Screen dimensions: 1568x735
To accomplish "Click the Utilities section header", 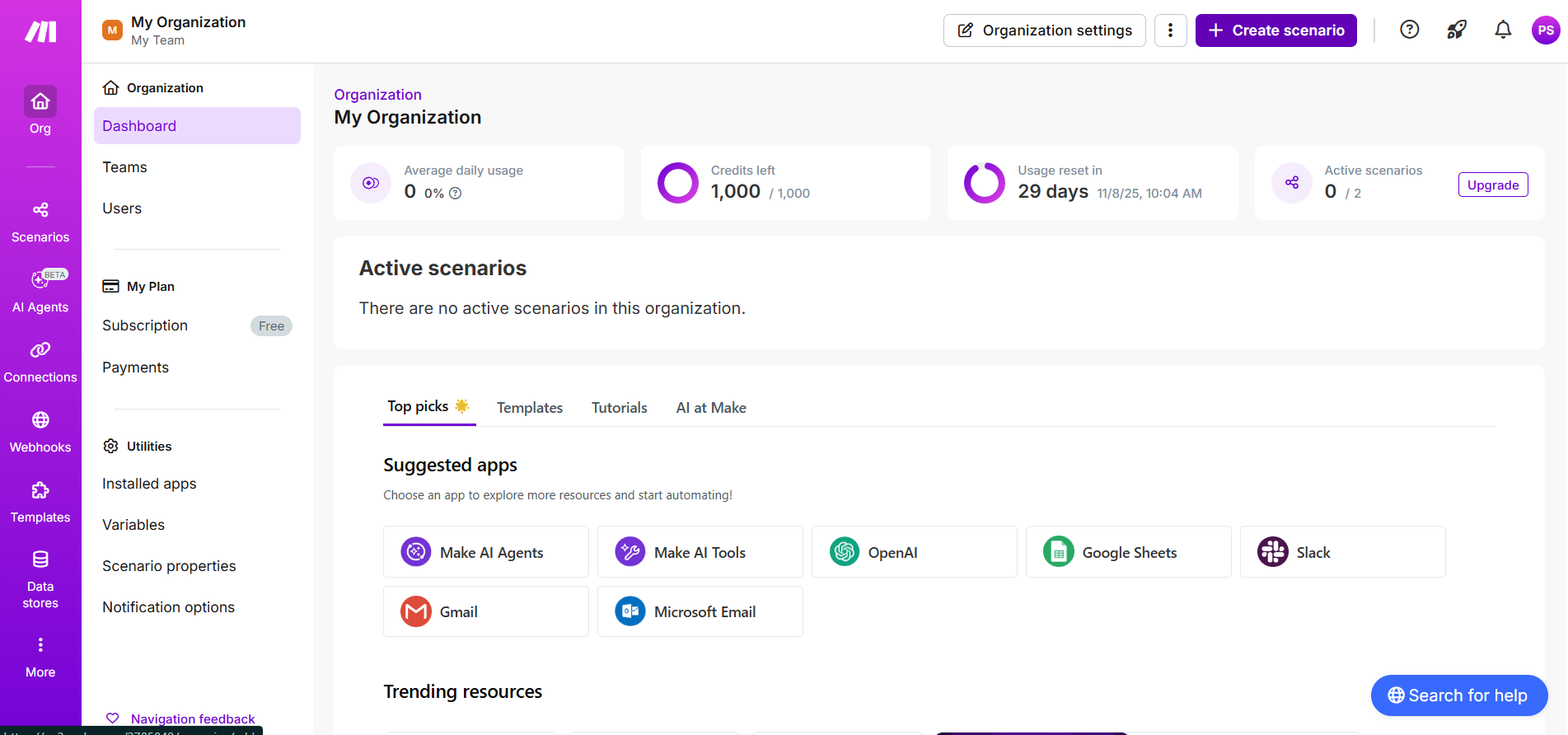I will [138, 447].
